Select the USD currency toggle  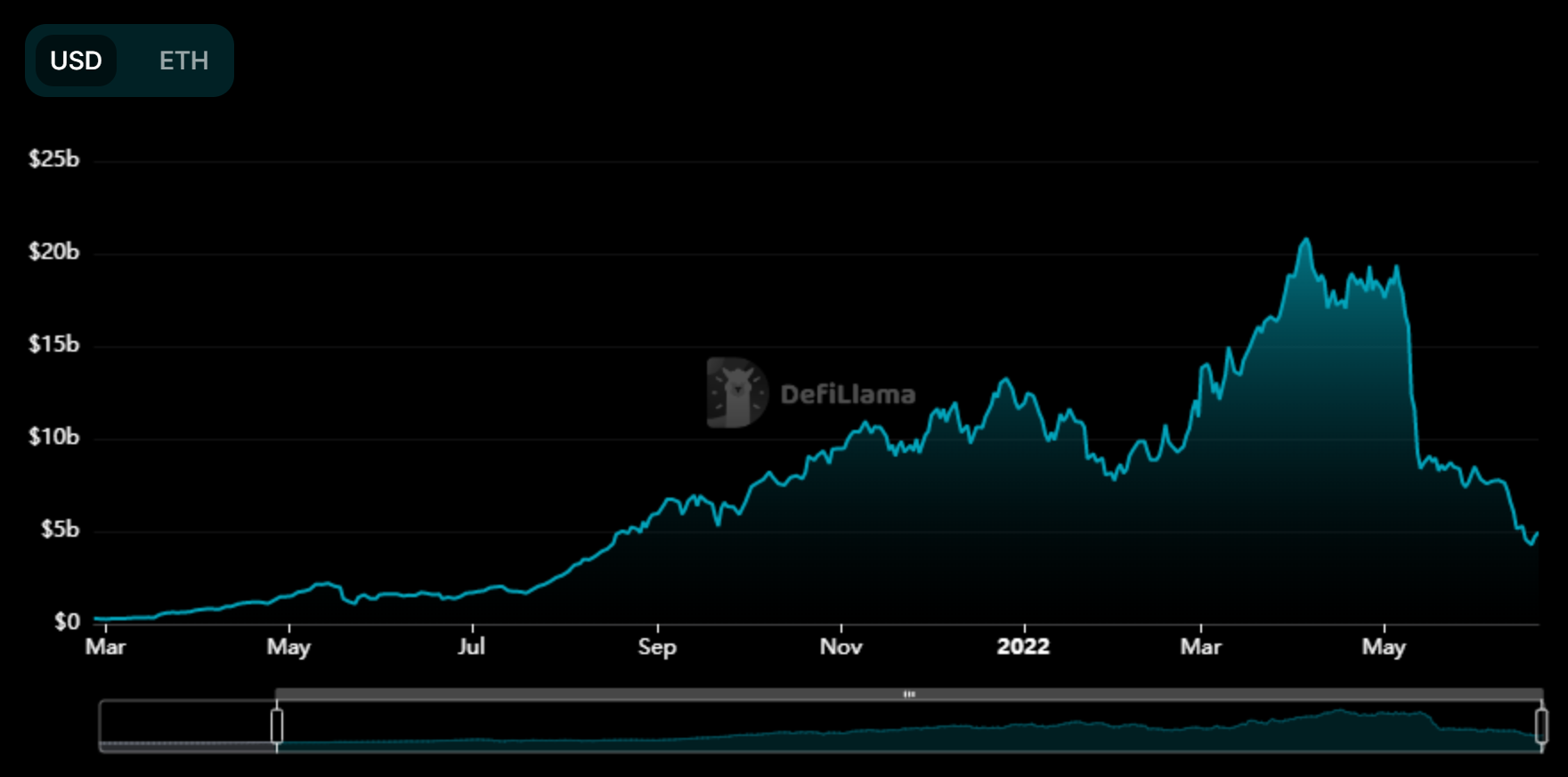click(x=77, y=61)
